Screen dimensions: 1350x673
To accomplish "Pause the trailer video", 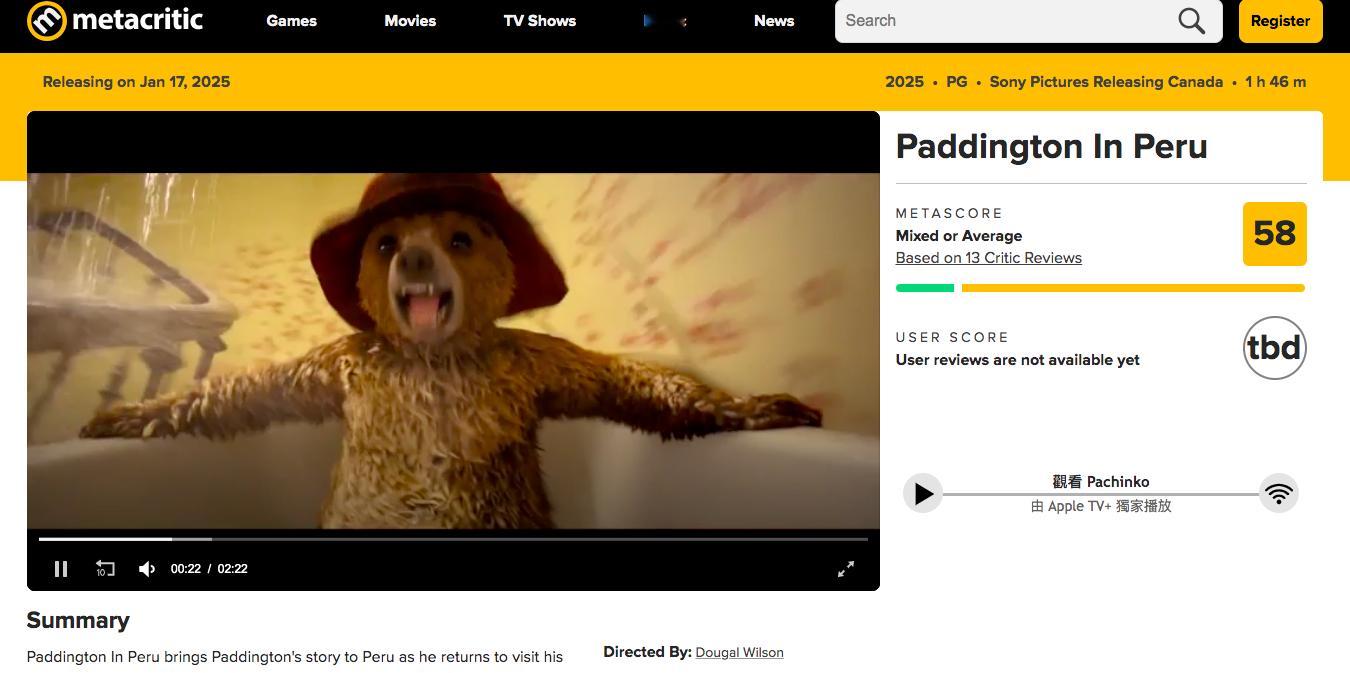I will (61, 569).
